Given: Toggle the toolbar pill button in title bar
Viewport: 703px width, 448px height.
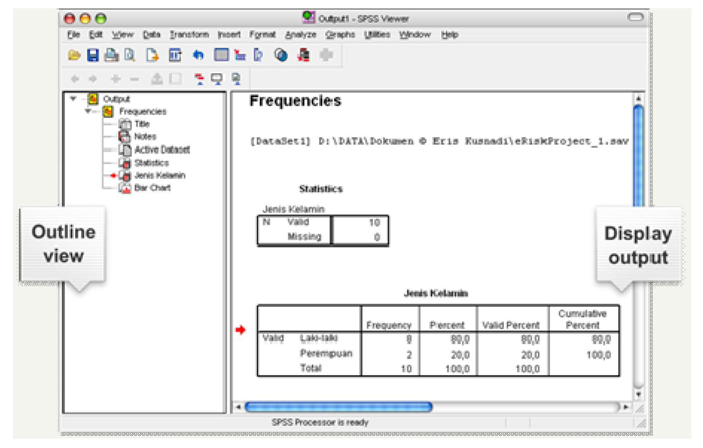Looking at the screenshot, I should [635, 17].
